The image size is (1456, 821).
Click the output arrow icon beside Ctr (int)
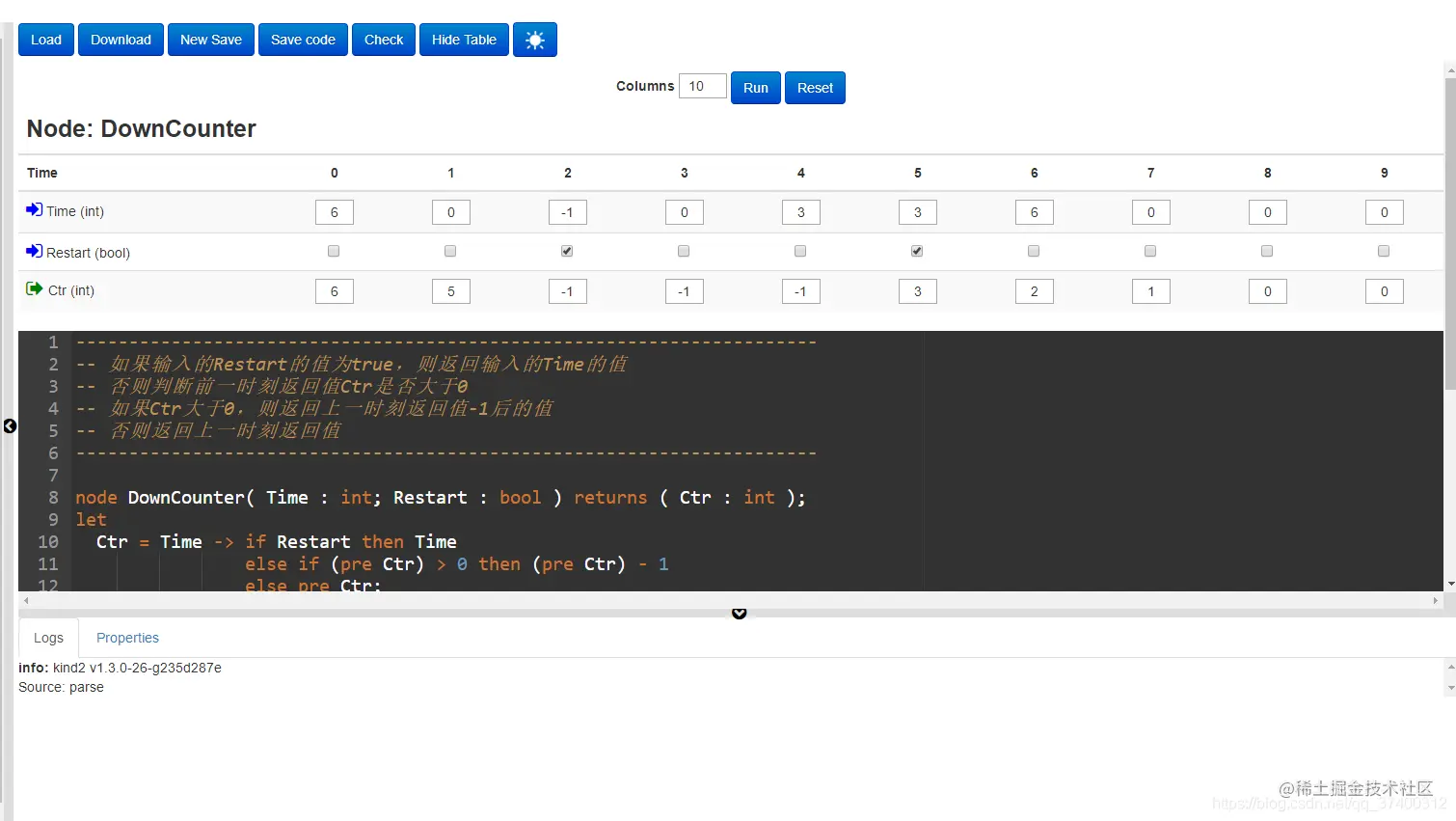34,288
